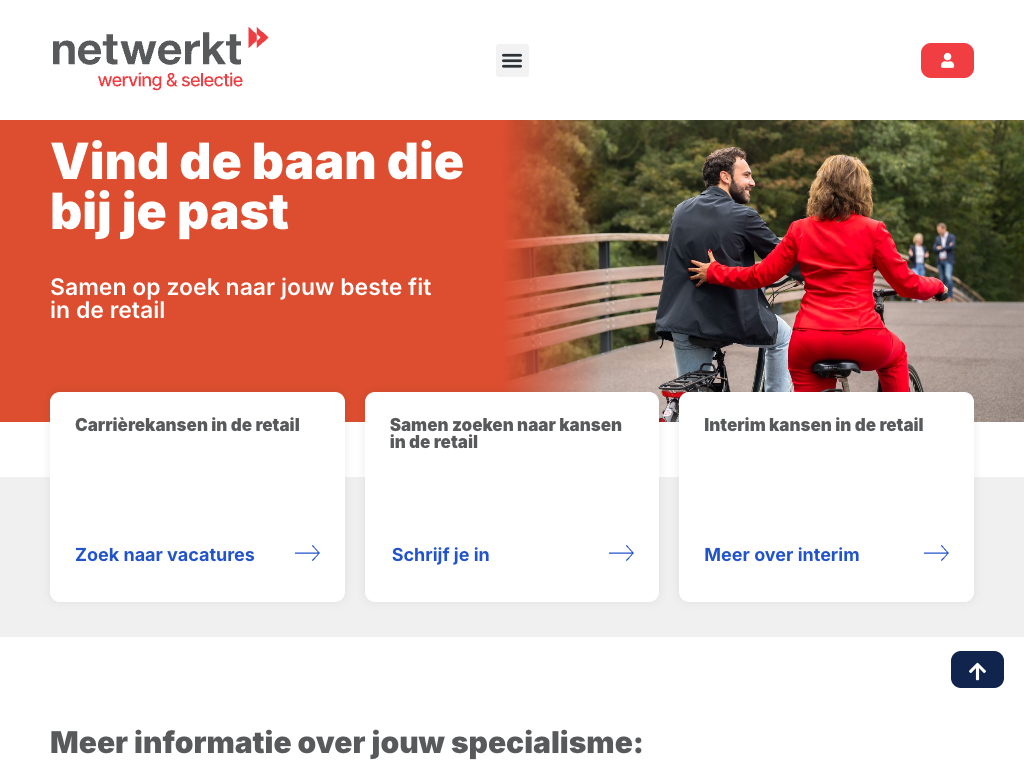Click the arrow beside Zoek naar vacatures

point(307,554)
